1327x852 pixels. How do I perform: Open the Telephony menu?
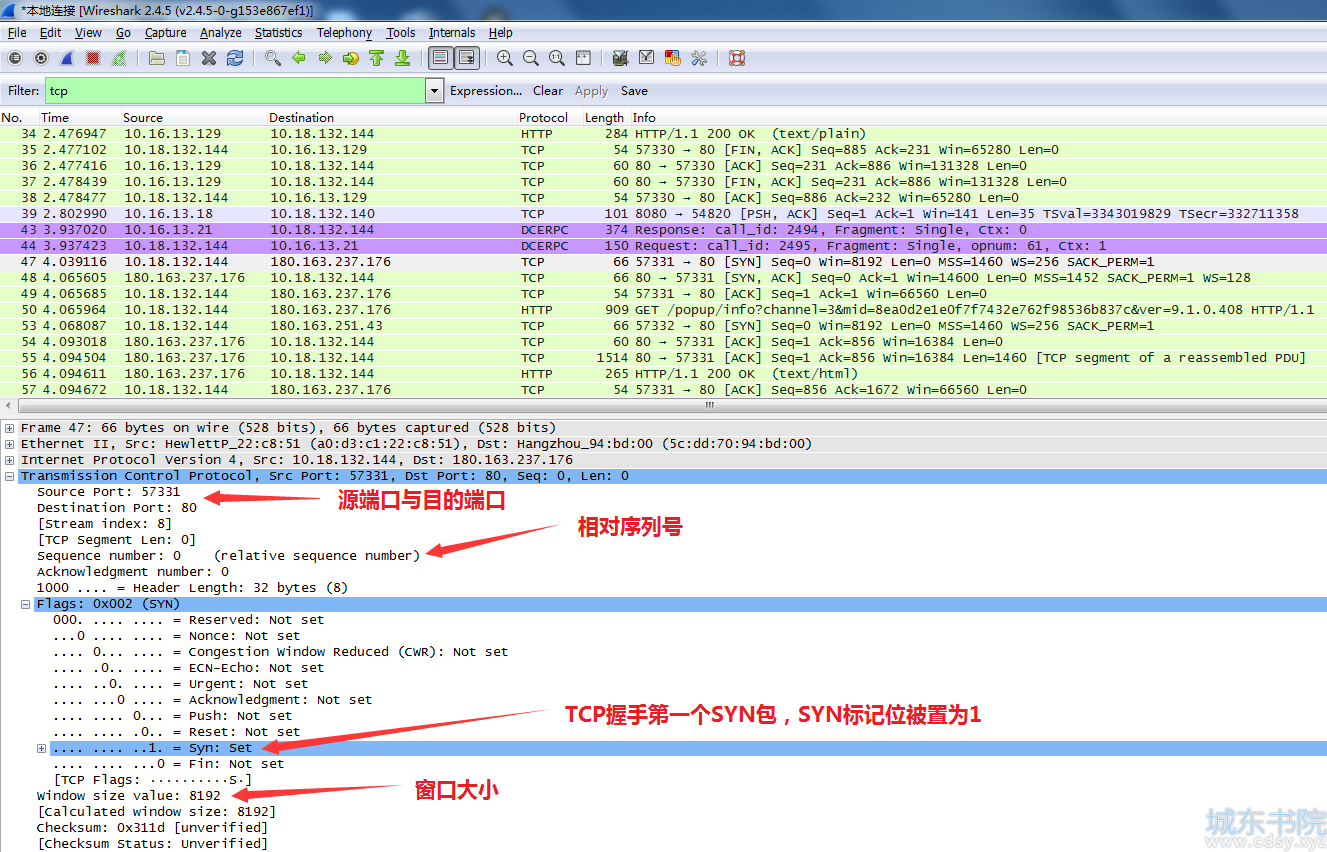point(344,33)
